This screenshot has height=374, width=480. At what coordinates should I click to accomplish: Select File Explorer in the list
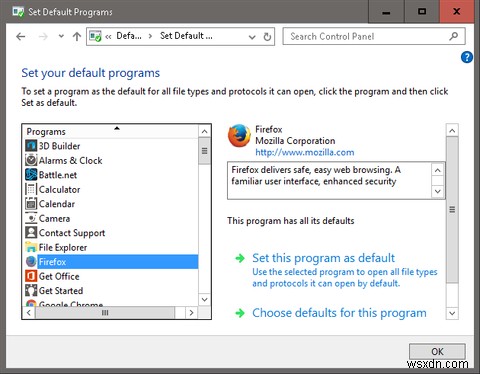[x=63, y=247]
